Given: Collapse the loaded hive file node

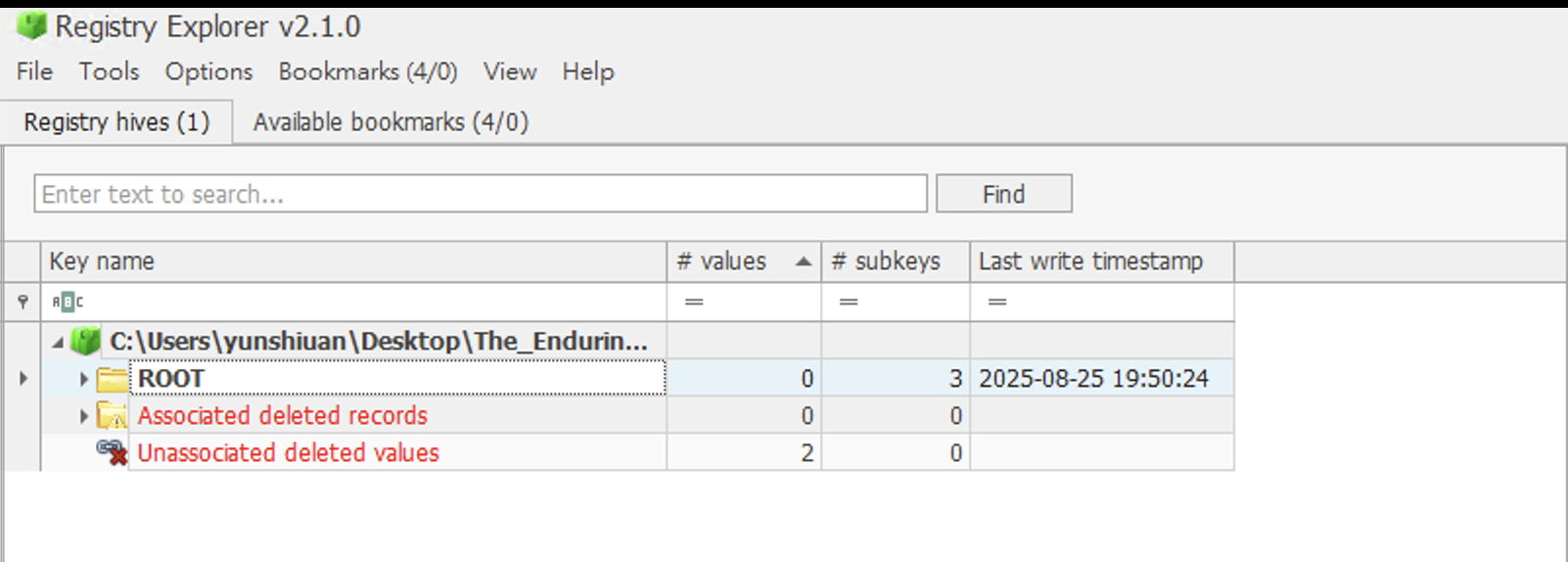Looking at the screenshot, I should [x=58, y=342].
